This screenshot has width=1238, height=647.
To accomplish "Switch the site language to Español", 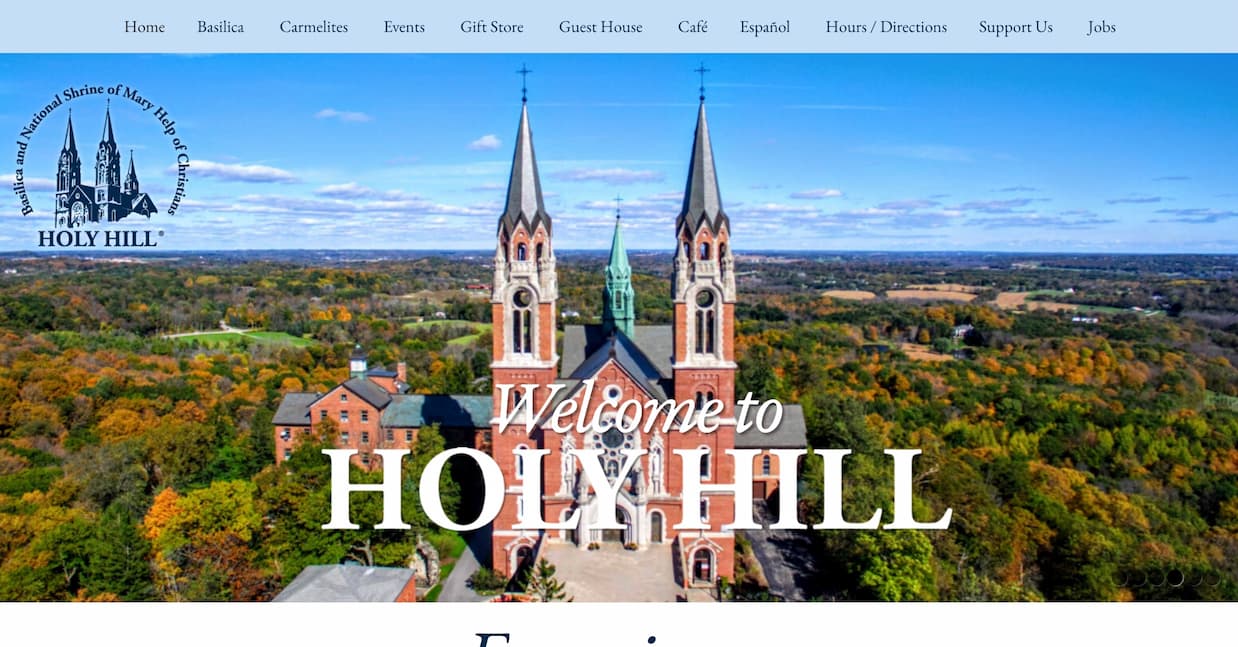I will click(x=765, y=27).
